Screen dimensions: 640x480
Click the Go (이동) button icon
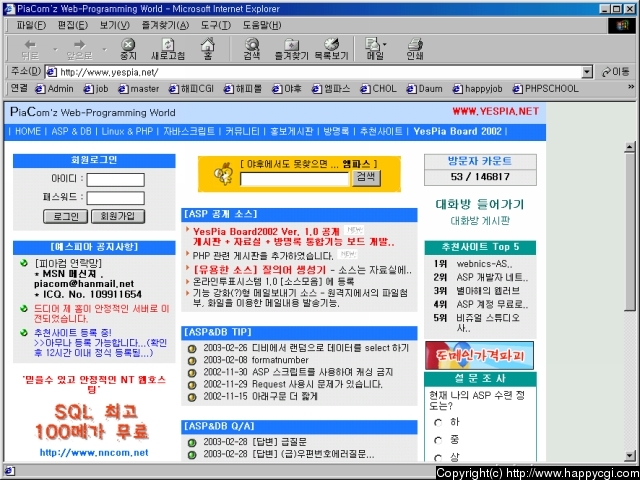click(616, 72)
